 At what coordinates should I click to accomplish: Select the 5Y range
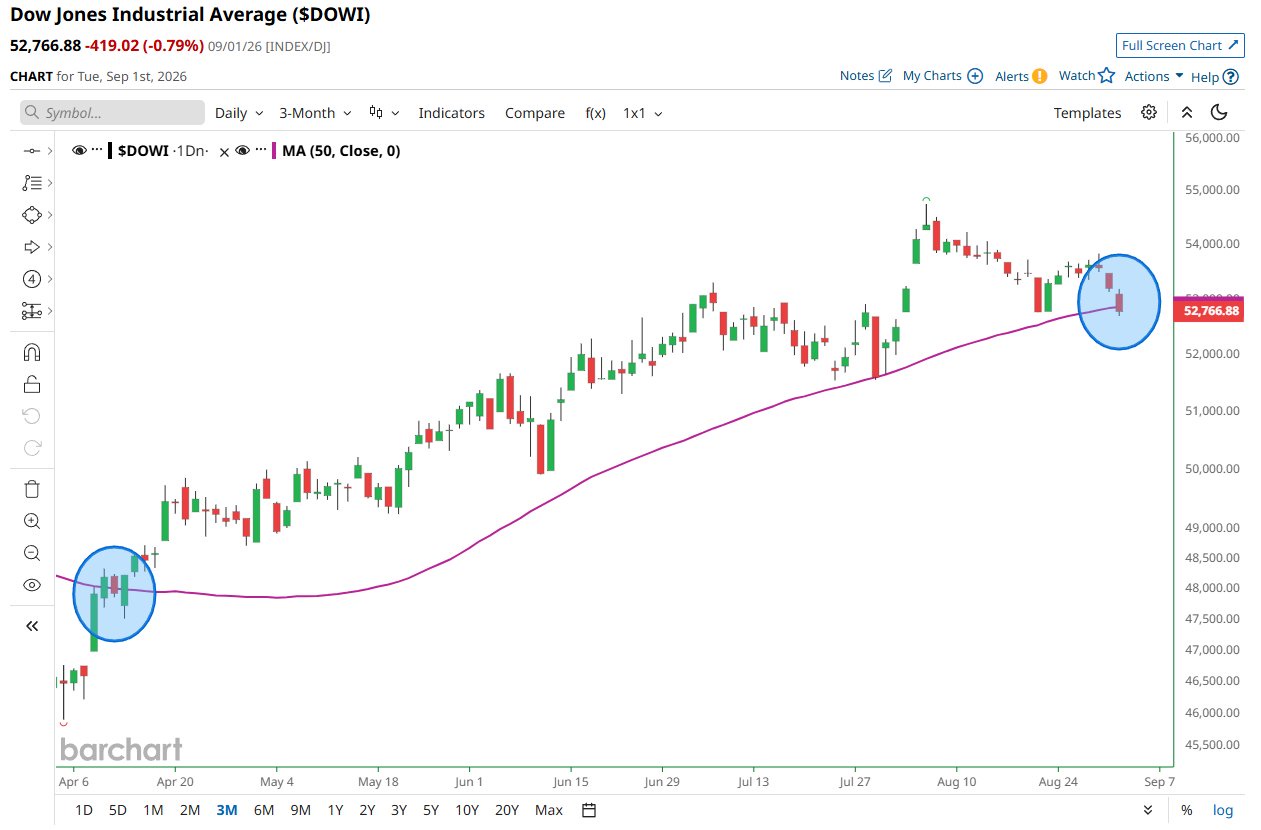point(430,810)
